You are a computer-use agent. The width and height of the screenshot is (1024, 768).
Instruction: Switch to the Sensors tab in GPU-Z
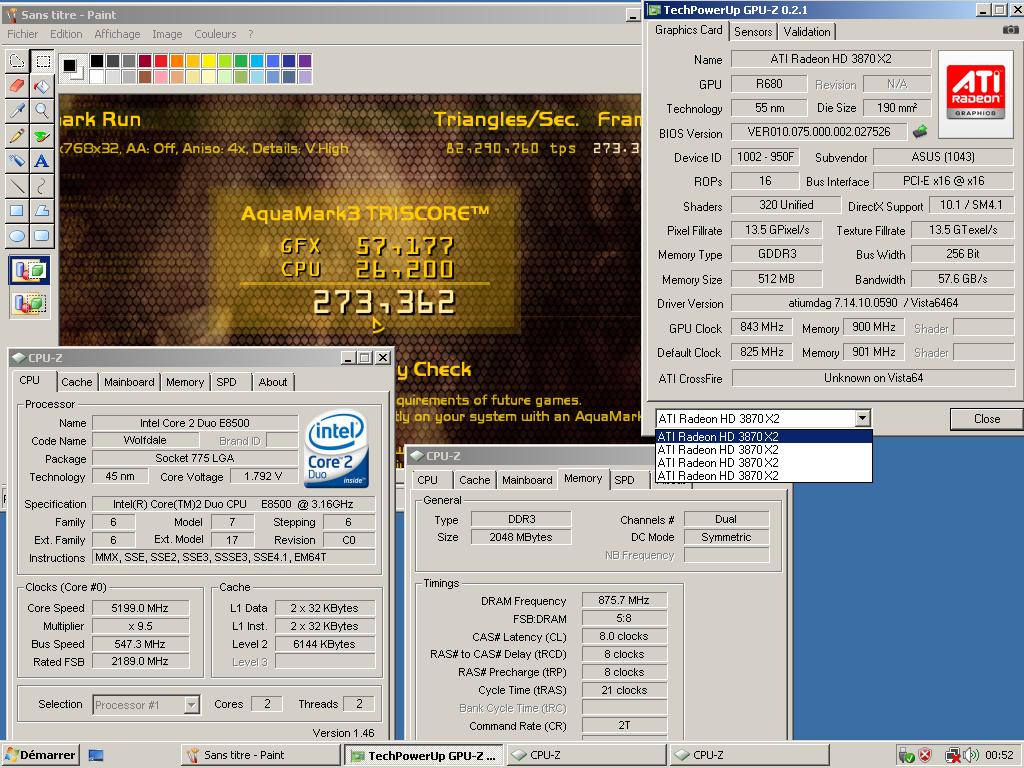point(753,31)
